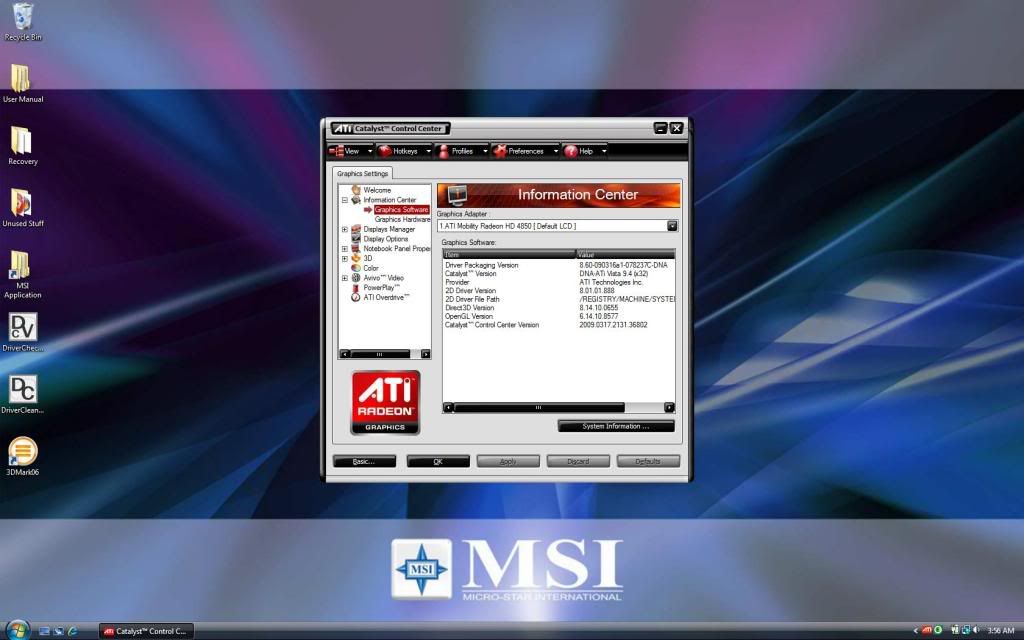This screenshot has width=1024, height=640.
Task: Select the Catalyst Control Center Version row
Action: tap(559, 325)
